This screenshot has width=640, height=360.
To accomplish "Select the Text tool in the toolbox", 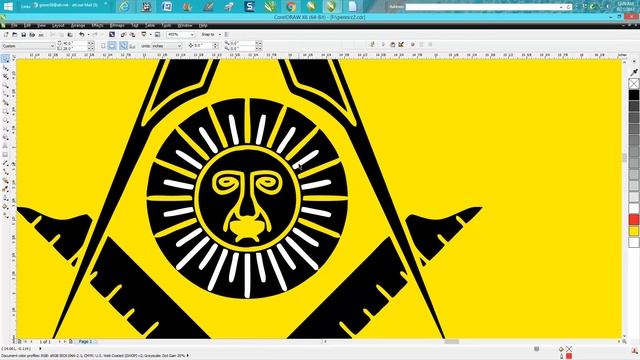I will click(5, 146).
